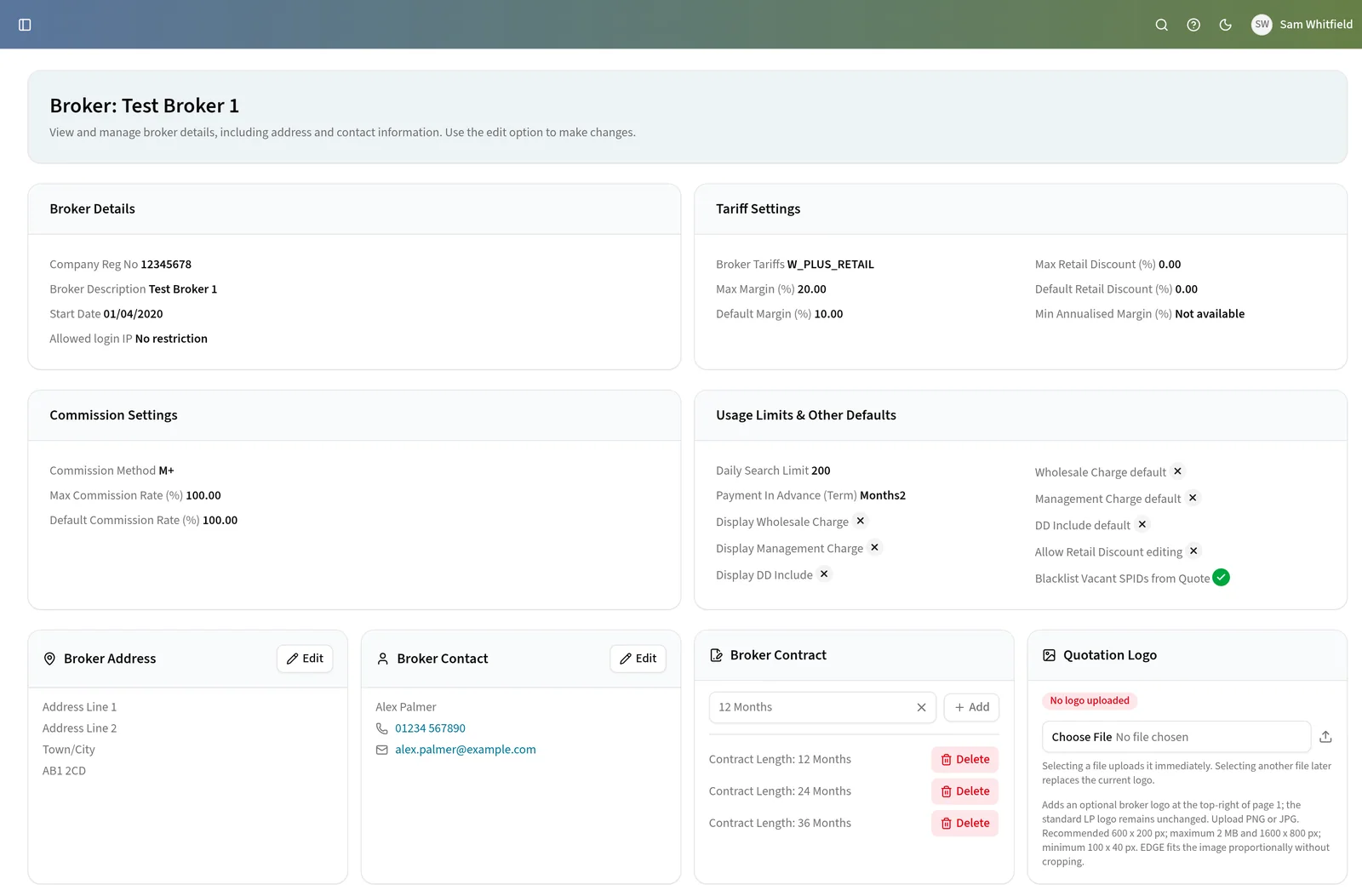Click the Wholesale Charge default cross indicator
The width and height of the screenshot is (1362, 896).
[1177, 471]
